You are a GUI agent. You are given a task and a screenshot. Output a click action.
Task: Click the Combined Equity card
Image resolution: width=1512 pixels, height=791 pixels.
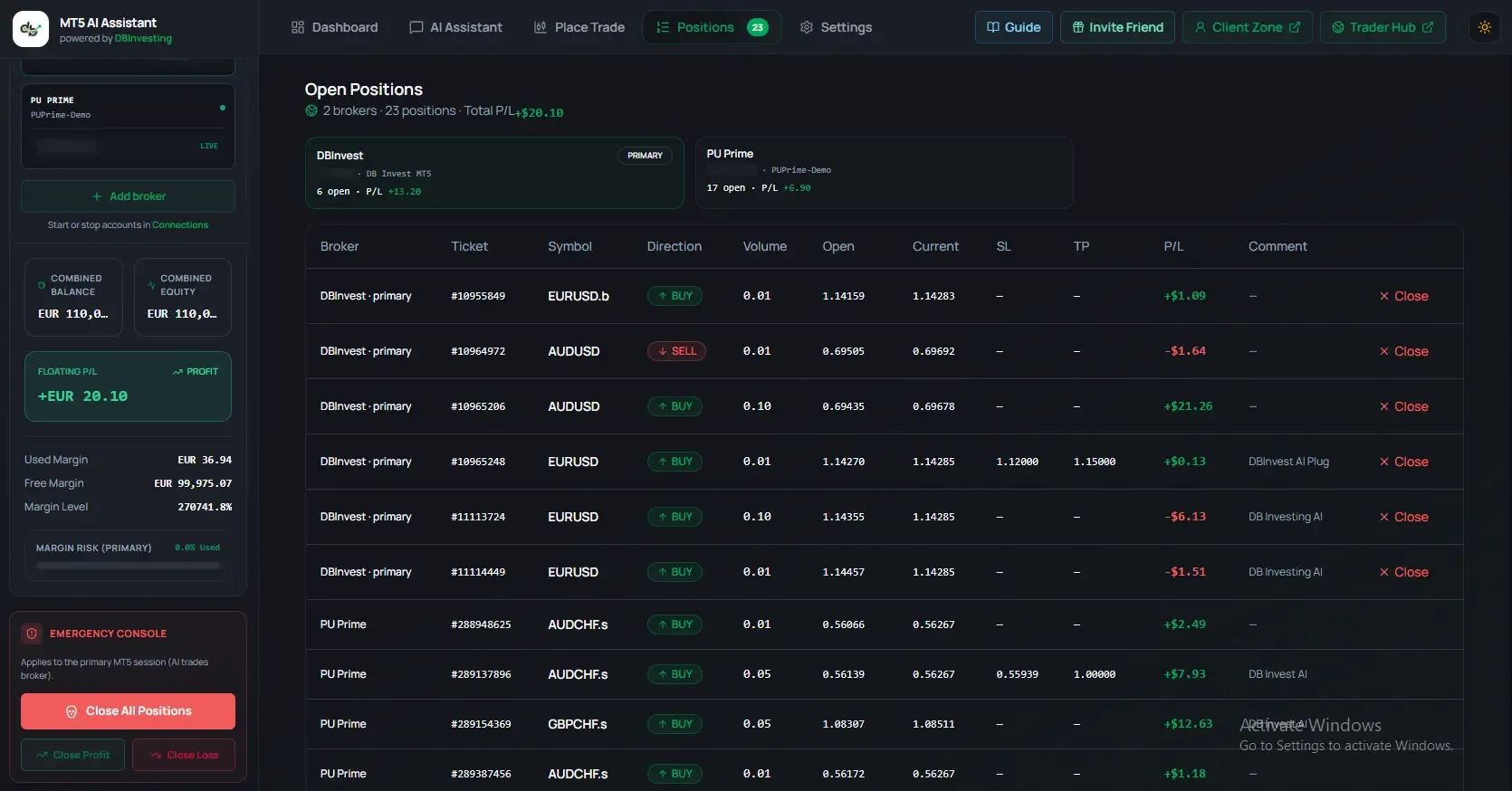coord(183,298)
